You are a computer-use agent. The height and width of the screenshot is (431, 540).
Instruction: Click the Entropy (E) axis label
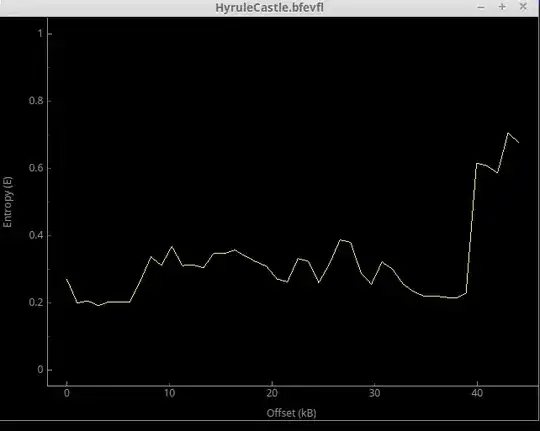(7, 202)
